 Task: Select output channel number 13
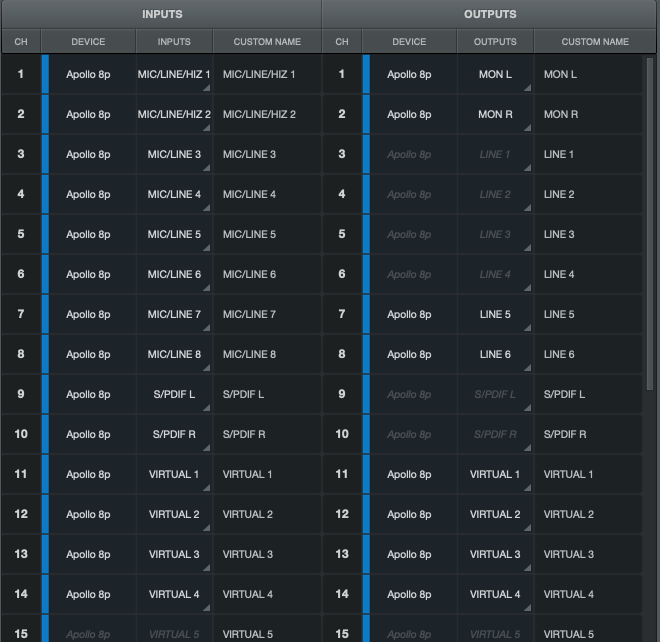(342, 554)
